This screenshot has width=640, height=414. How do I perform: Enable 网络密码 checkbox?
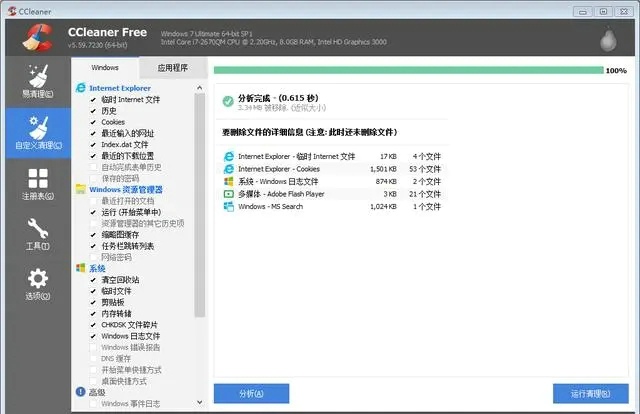tap(93, 257)
